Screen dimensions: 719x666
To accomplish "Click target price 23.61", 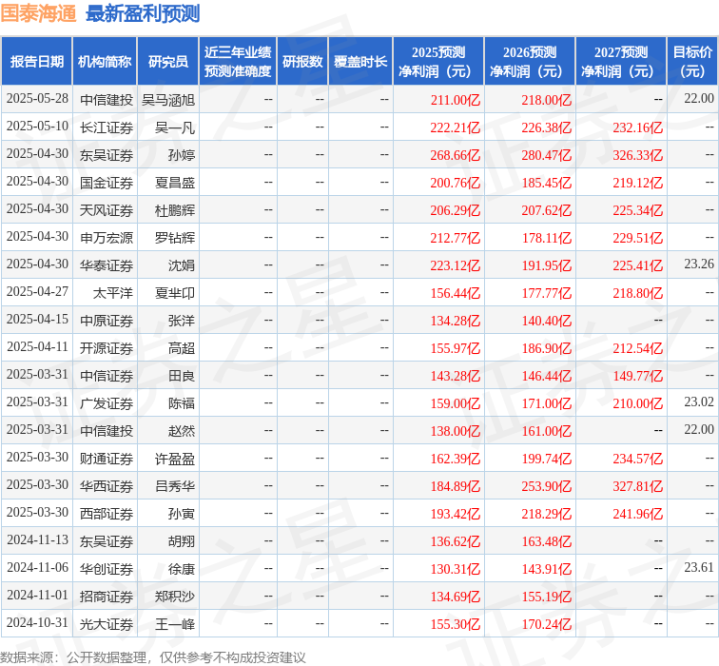I will pos(699,567).
